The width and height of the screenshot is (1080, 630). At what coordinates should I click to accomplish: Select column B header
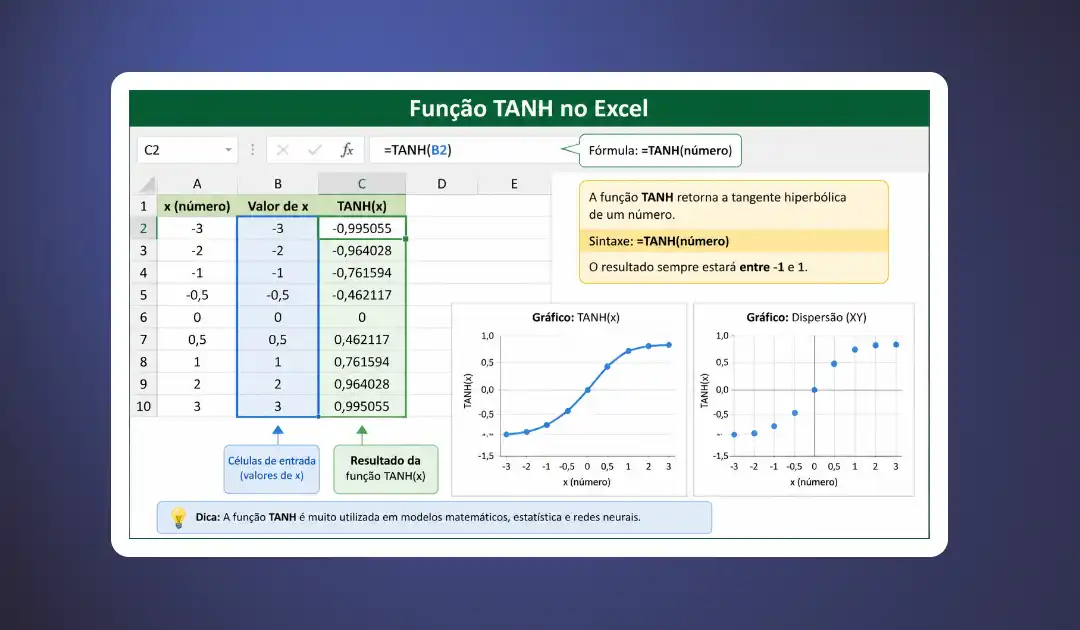(278, 184)
